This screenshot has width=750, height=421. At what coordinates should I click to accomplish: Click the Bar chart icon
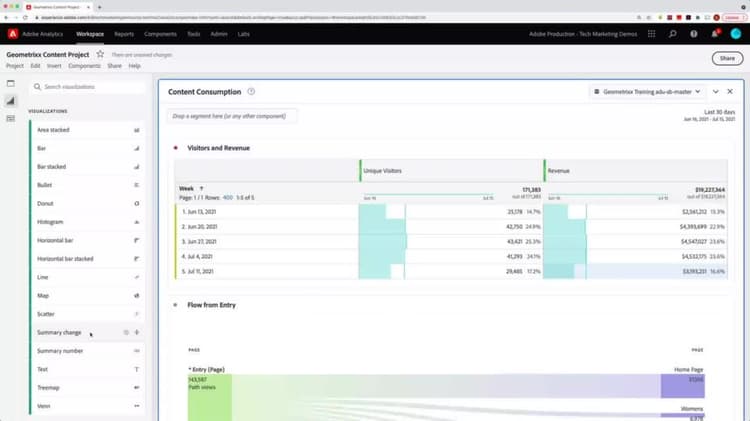pyautogui.click(x=137, y=148)
